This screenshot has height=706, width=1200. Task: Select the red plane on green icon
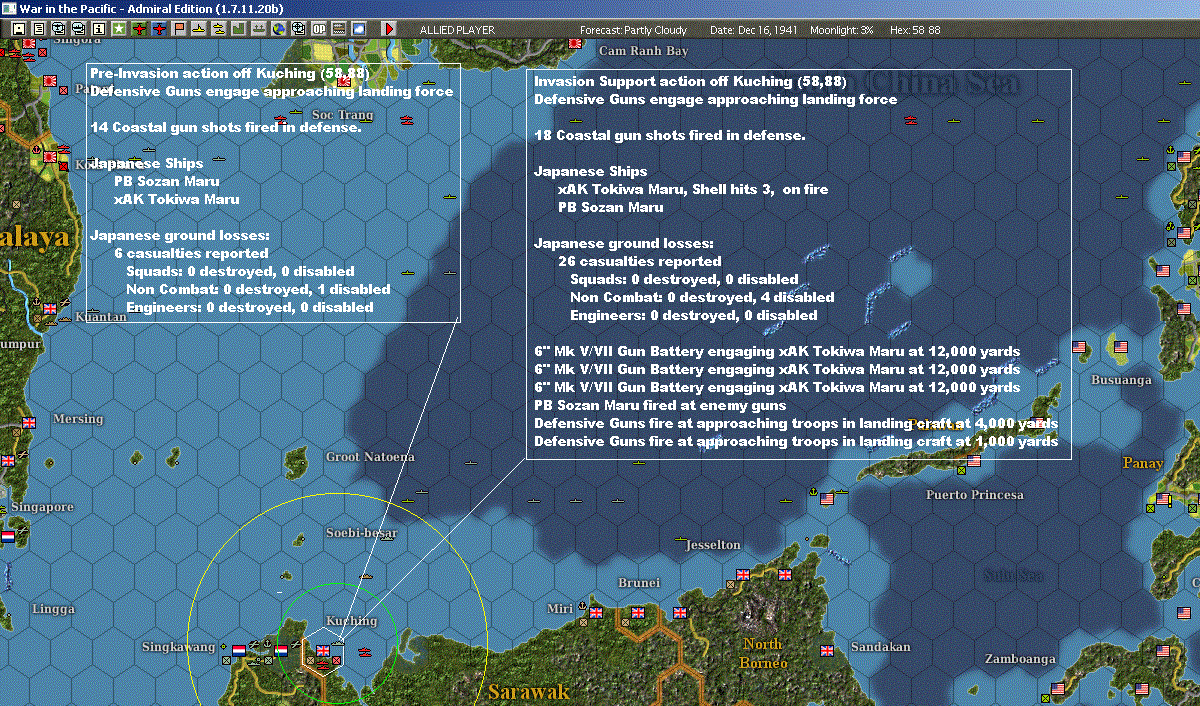[x=139, y=30]
